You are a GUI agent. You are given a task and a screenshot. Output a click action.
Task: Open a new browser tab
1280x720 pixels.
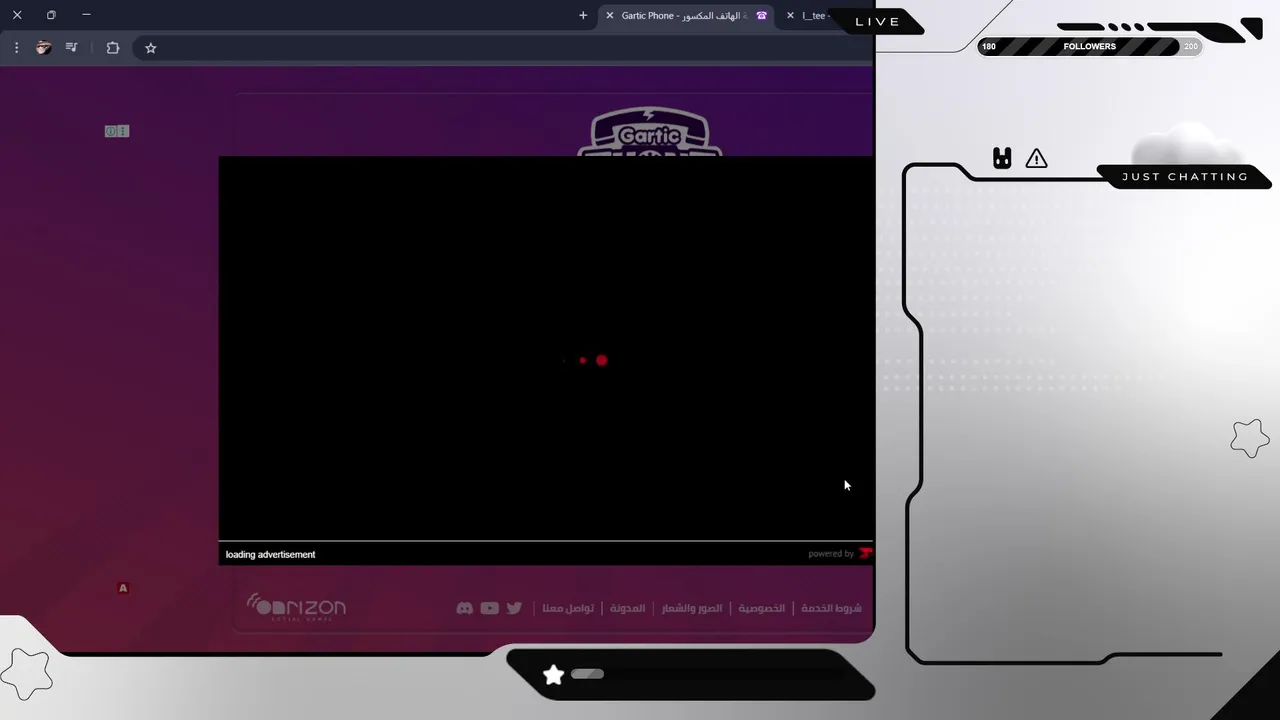pos(583,15)
